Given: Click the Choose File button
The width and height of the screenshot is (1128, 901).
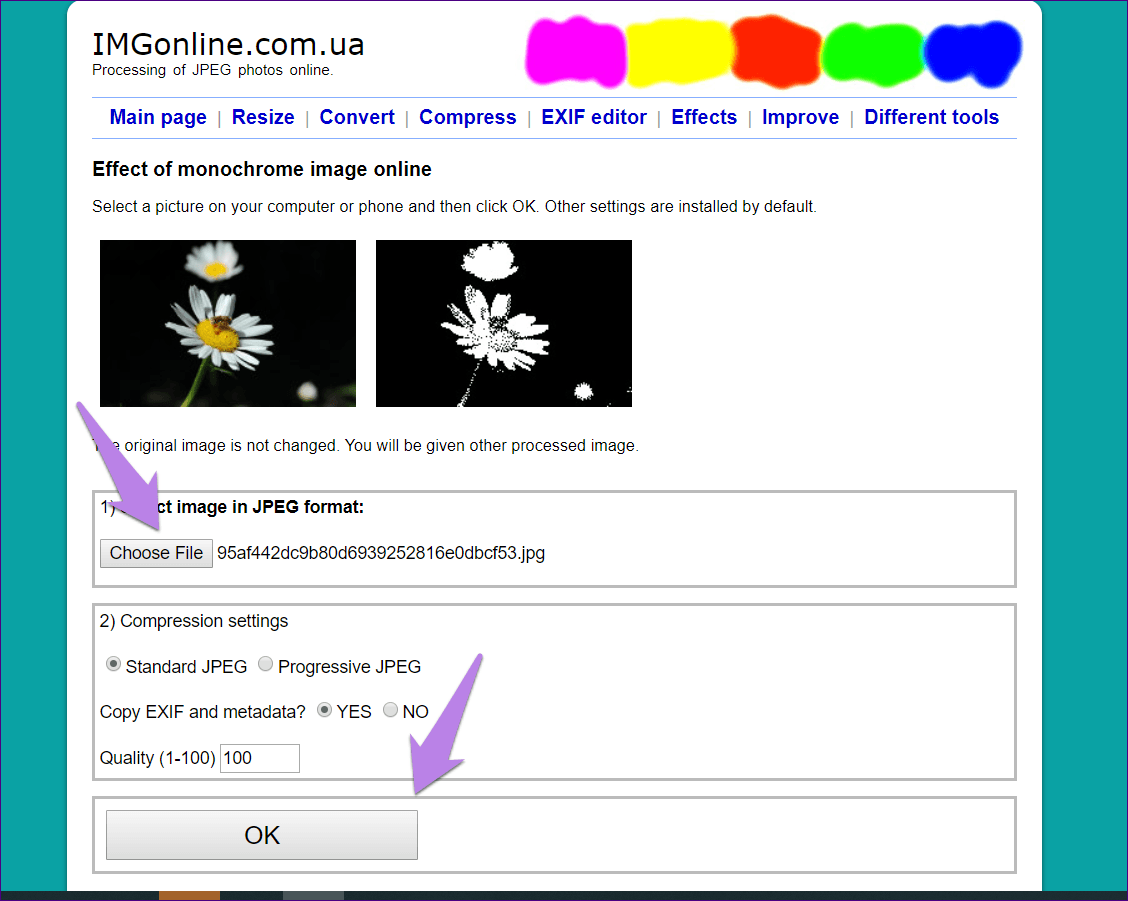Looking at the screenshot, I should pyautogui.click(x=156, y=553).
